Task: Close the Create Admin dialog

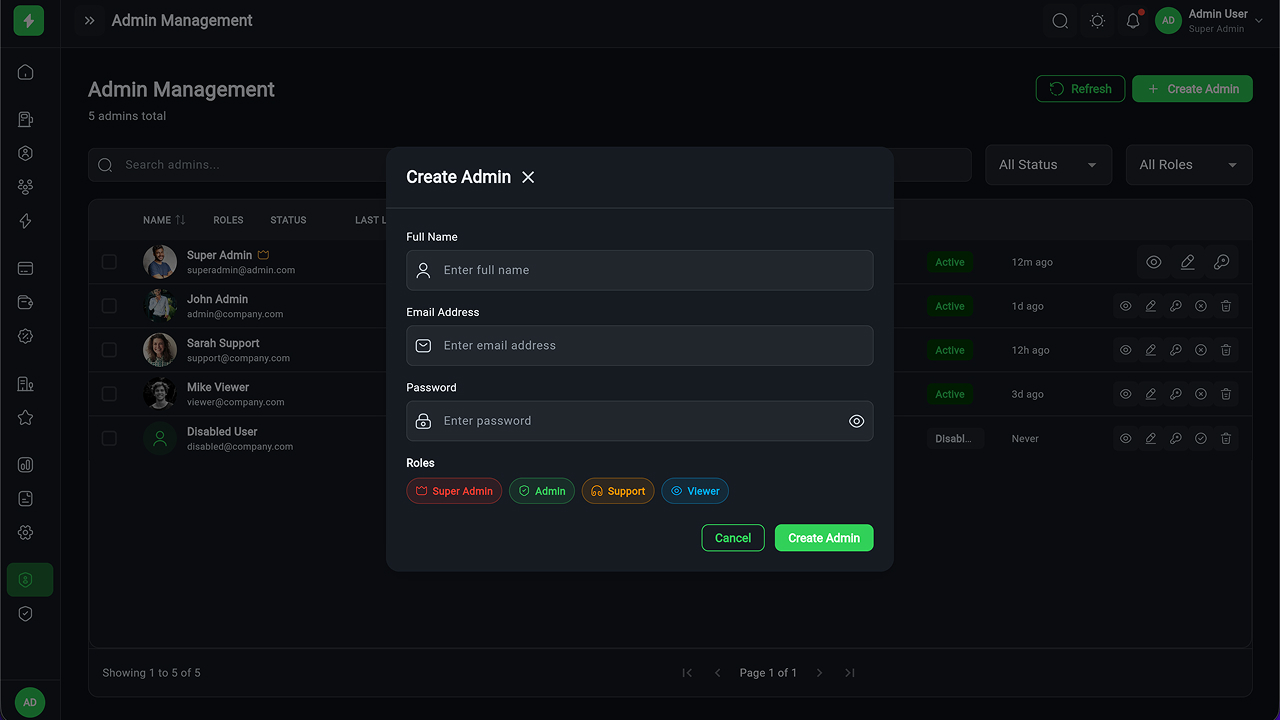Action: 528,177
